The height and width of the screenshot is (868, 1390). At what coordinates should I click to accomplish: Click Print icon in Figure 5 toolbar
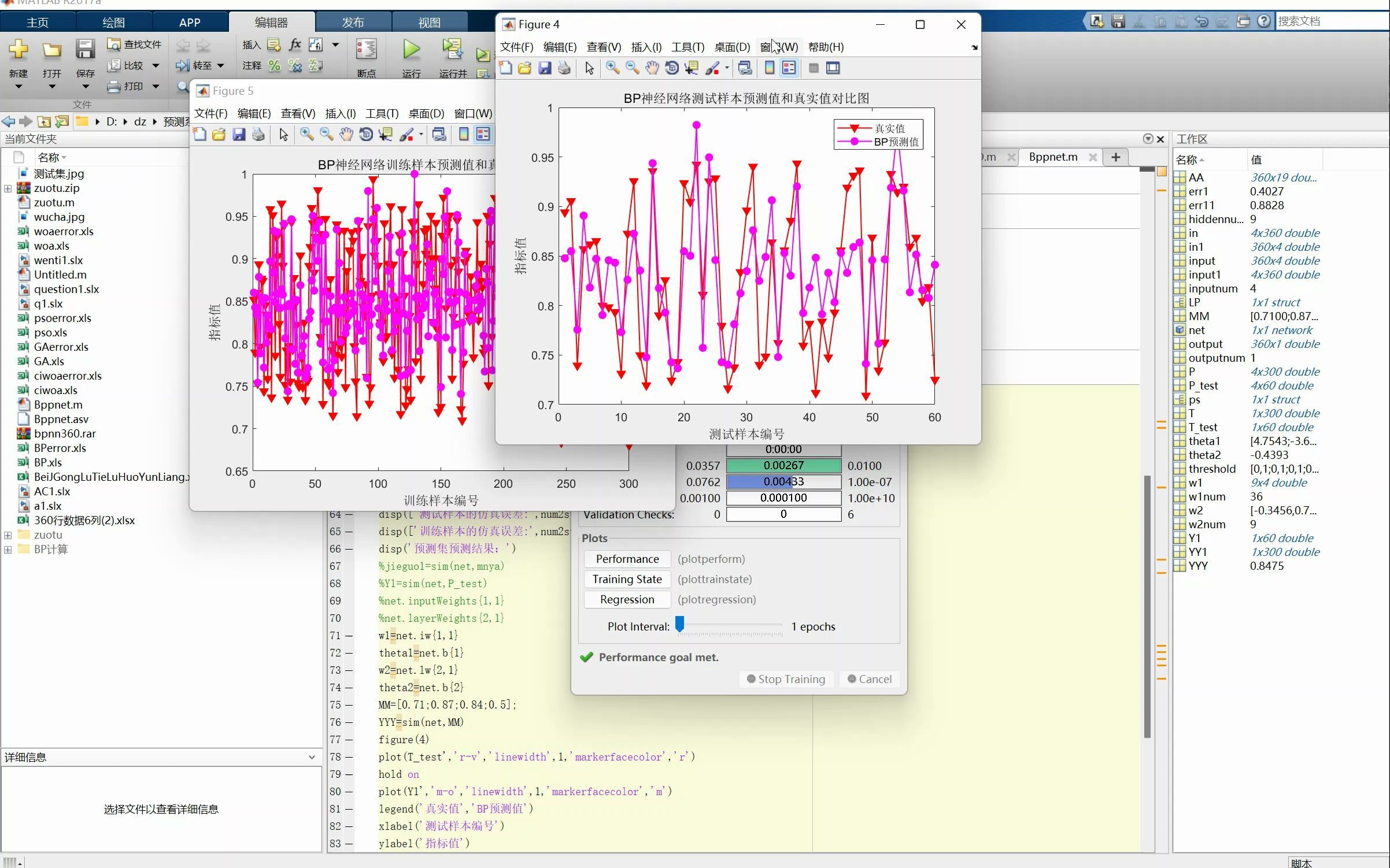258,135
